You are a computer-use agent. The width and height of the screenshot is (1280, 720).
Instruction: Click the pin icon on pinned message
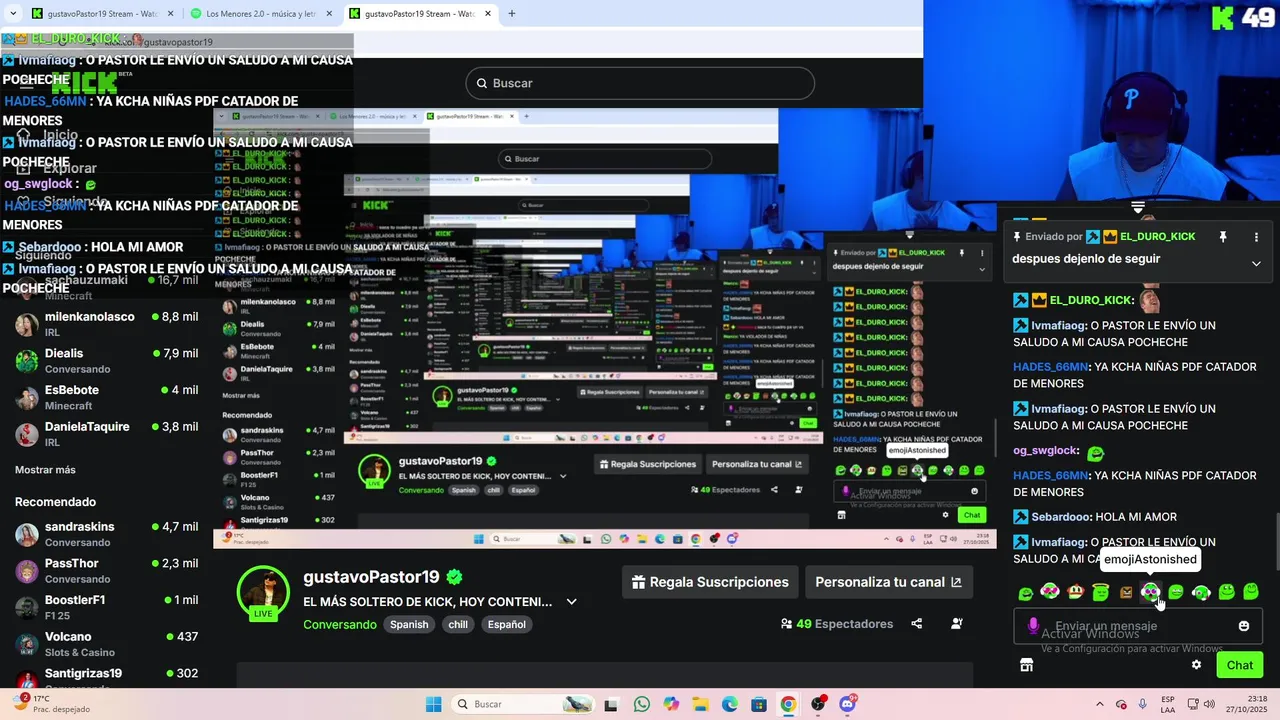[x=1222, y=237]
